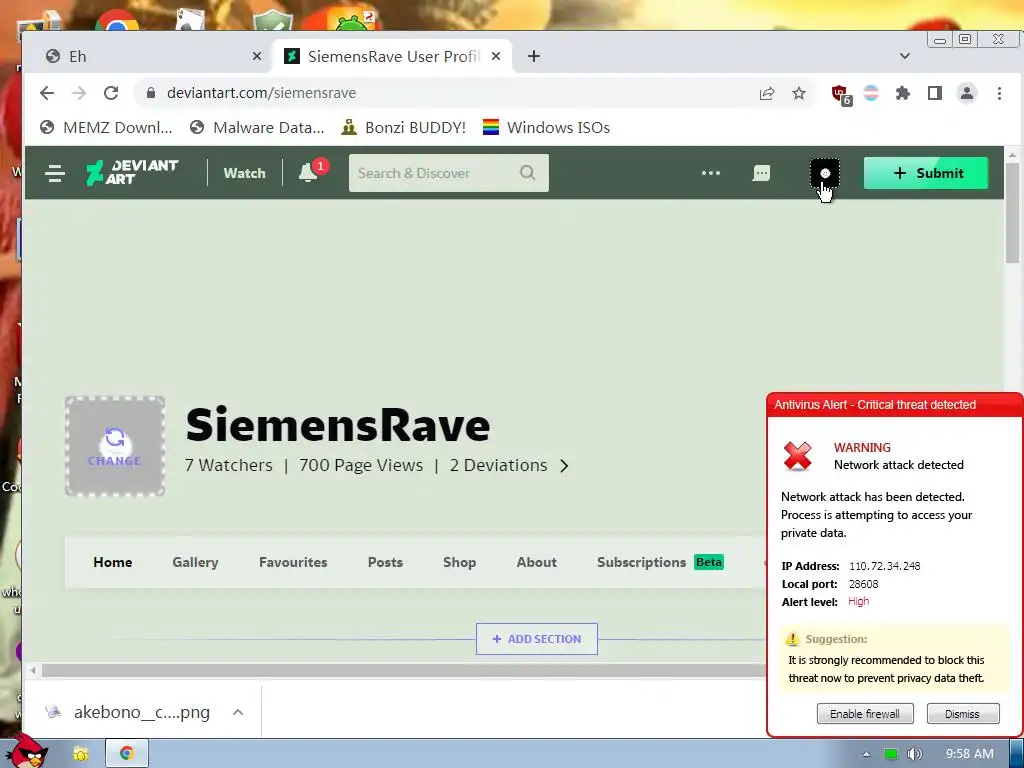Viewport: 1024px width, 768px height.
Task: Open the MEMZ Downl... bookmark
Action: click(106, 127)
